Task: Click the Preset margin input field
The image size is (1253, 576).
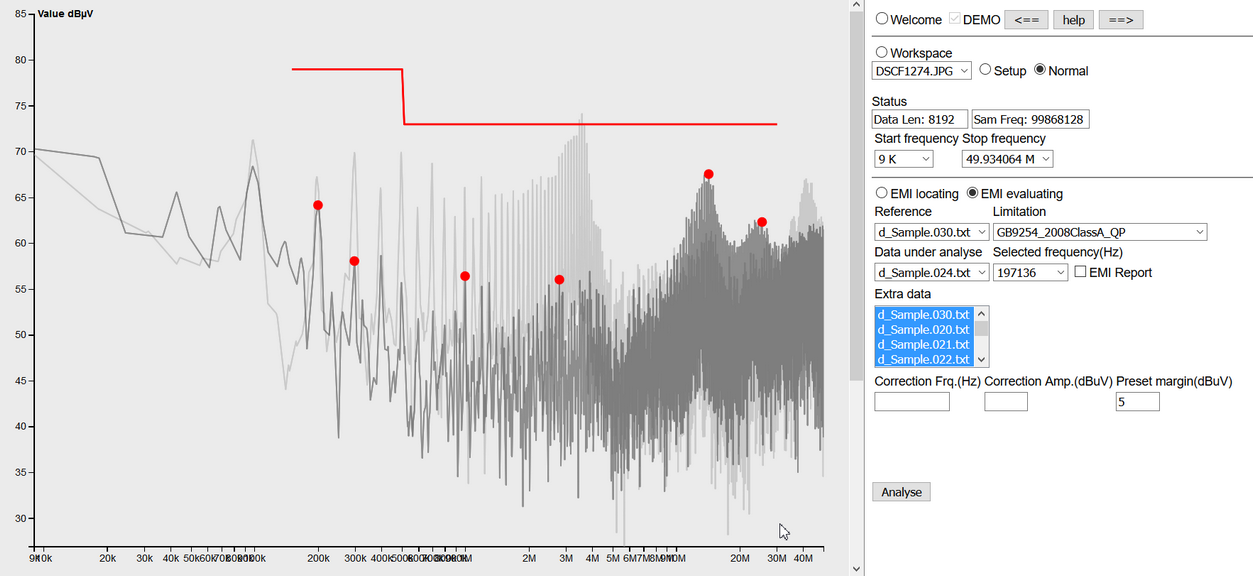Action: pyautogui.click(x=1138, y=401)
